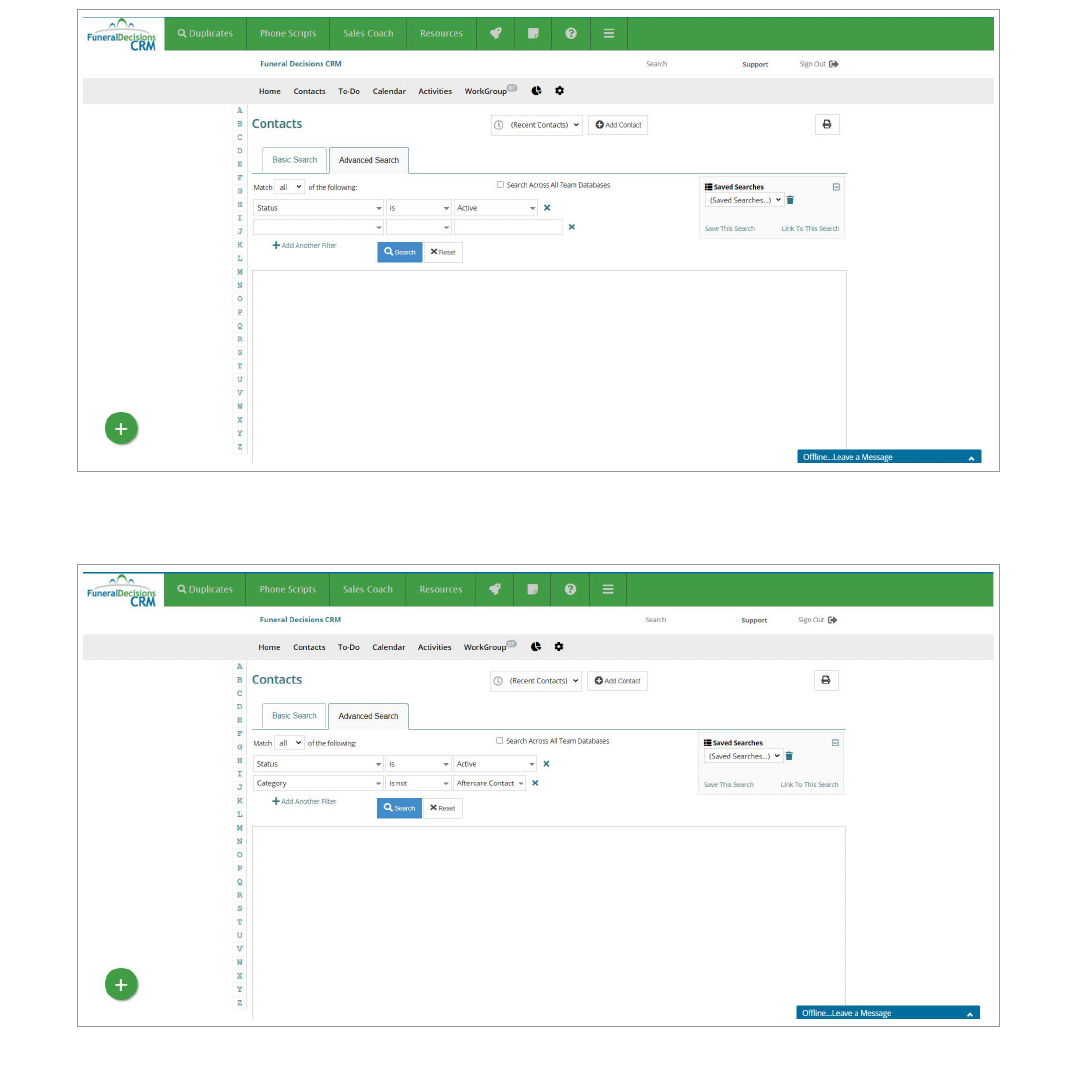Screen dimensions: 1075x1091
Task: Open the sticky note icon in the lower screenshot
Action: (533, 589)
